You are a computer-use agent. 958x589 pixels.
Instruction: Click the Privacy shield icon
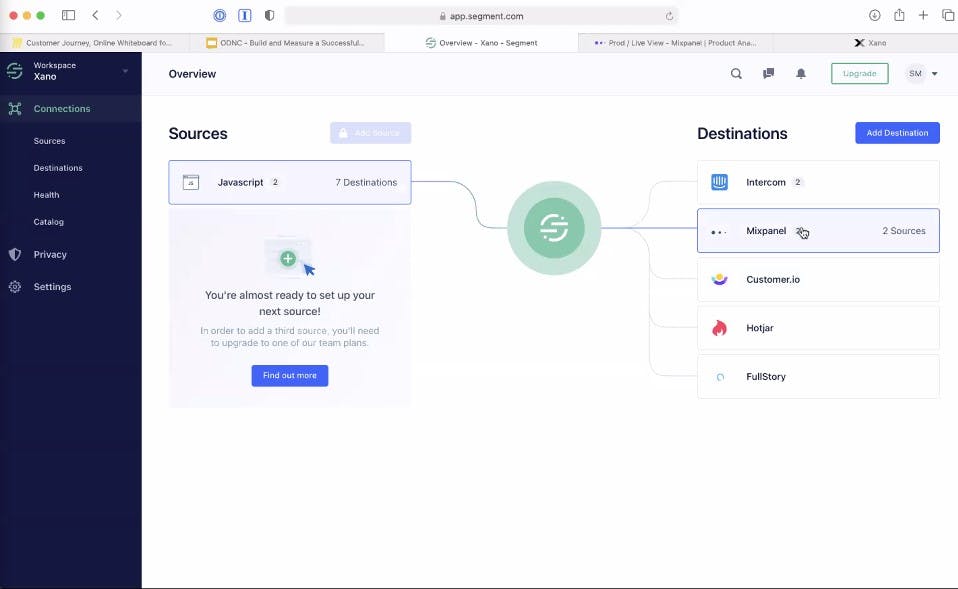pos(15,255)
